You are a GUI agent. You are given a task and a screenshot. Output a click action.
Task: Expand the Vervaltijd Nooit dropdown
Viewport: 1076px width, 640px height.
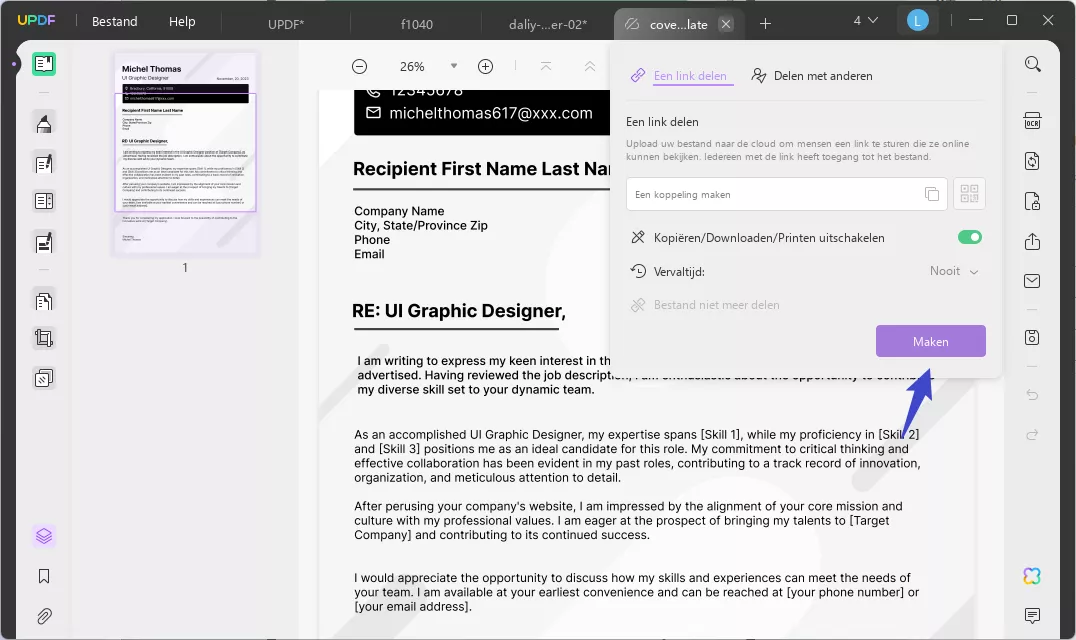955,271
